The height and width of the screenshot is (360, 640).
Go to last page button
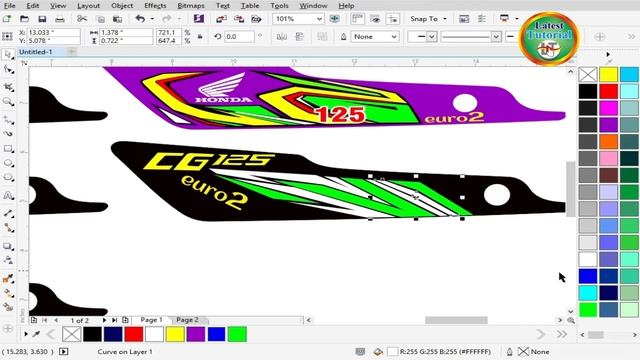(x=115, y=320)
